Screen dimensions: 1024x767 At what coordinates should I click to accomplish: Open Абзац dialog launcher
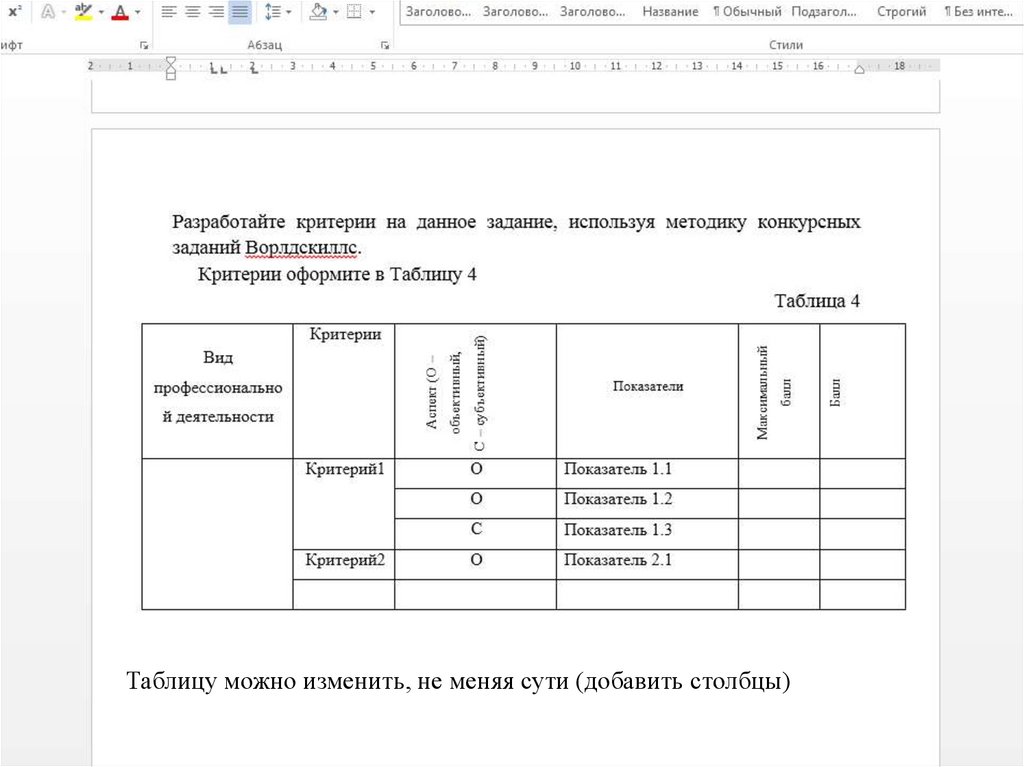click(x=385, y=45)
